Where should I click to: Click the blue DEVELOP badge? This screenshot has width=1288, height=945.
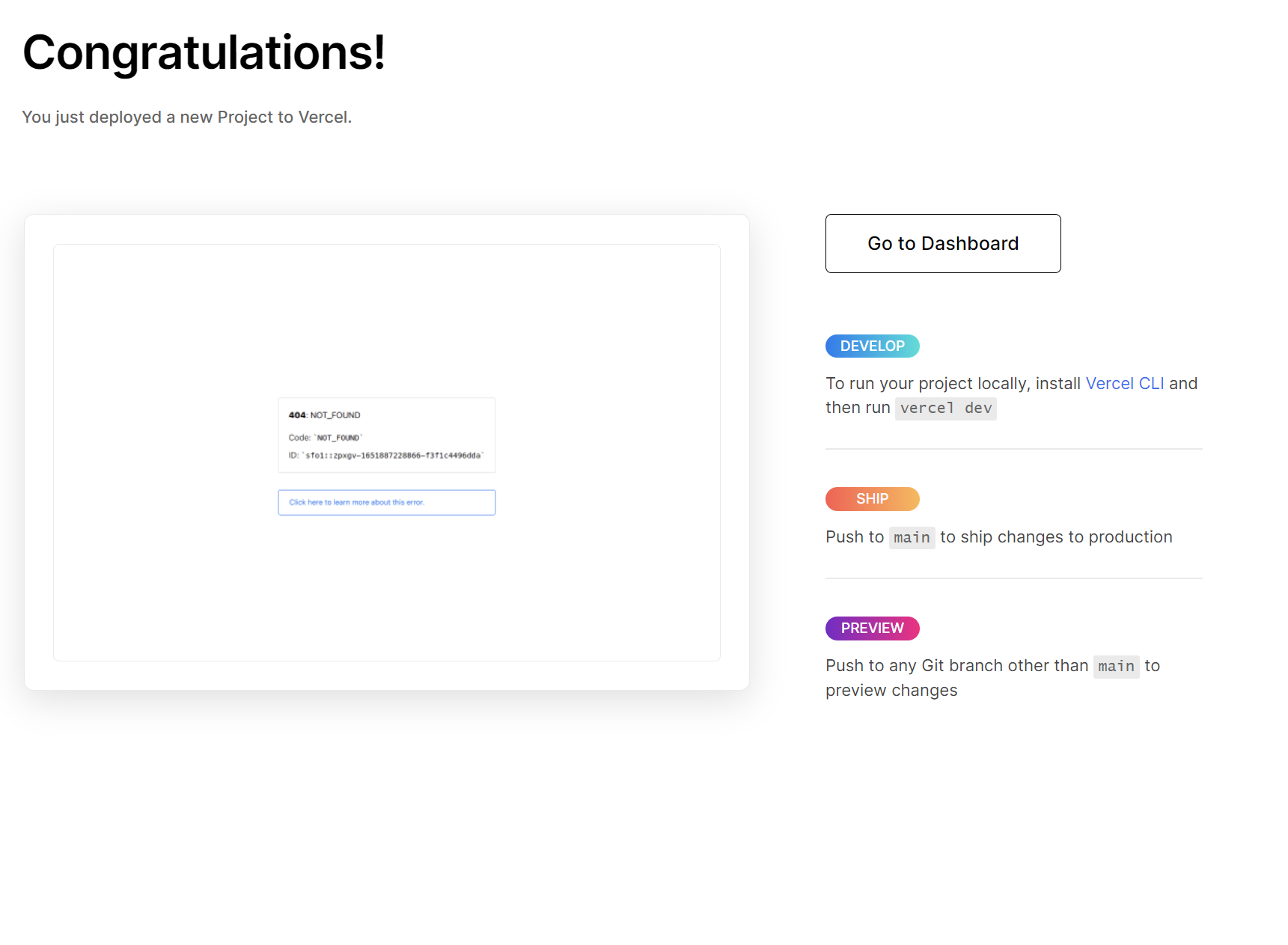872,346
